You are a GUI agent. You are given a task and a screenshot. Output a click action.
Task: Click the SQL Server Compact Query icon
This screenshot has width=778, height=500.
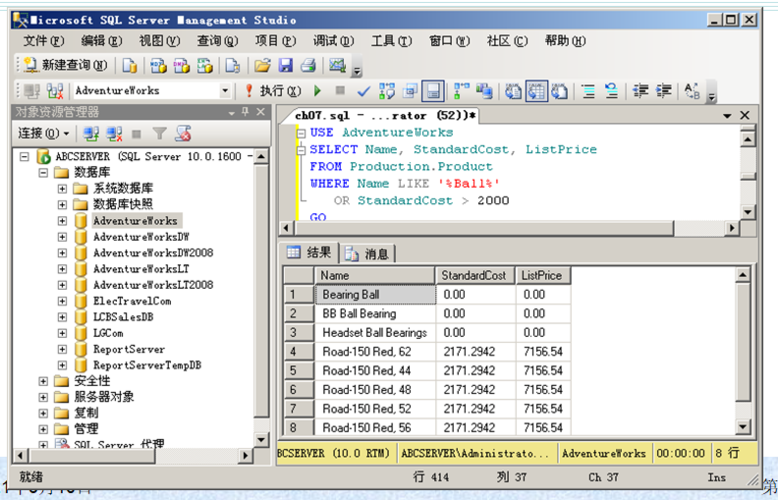click(232, 65)
